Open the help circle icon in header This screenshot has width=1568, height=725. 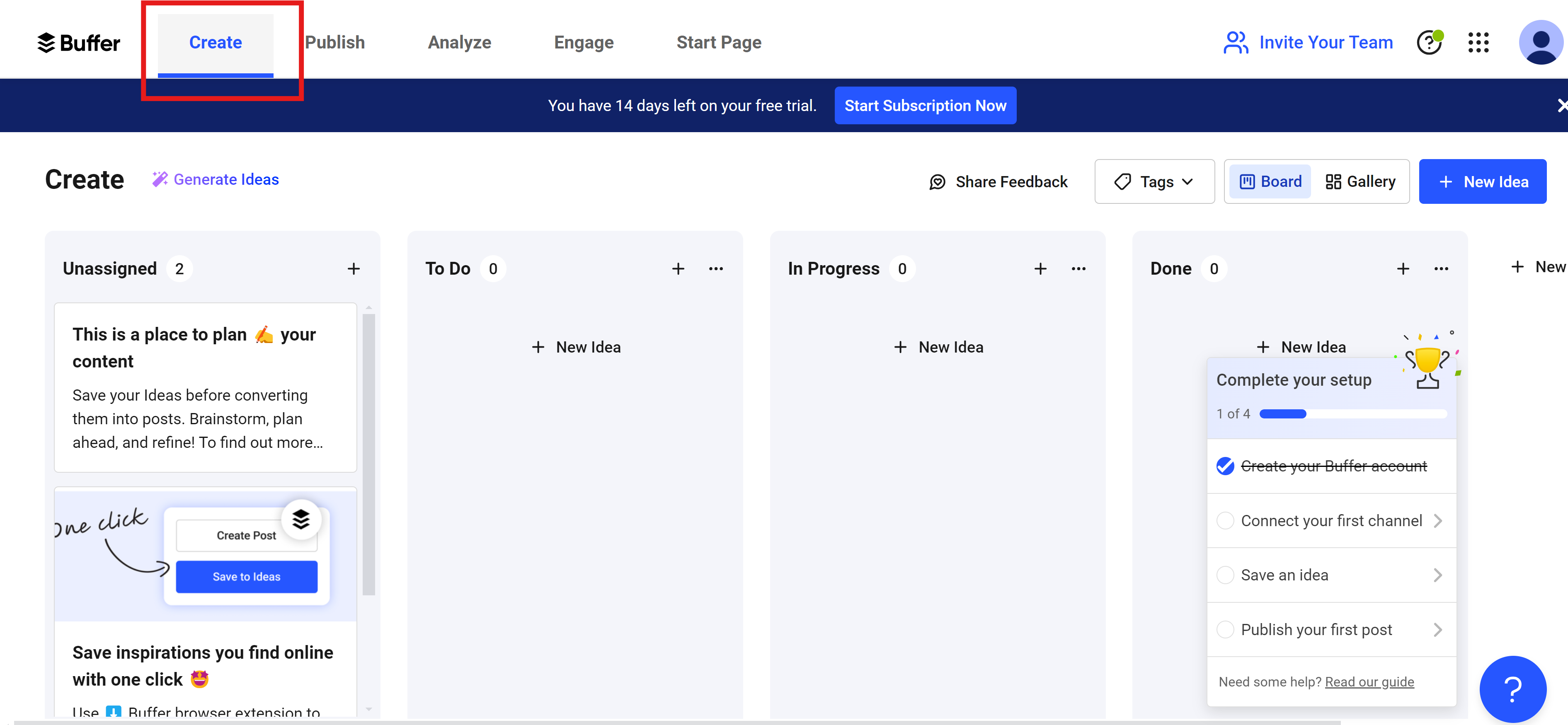click(x=1429, y=43)
